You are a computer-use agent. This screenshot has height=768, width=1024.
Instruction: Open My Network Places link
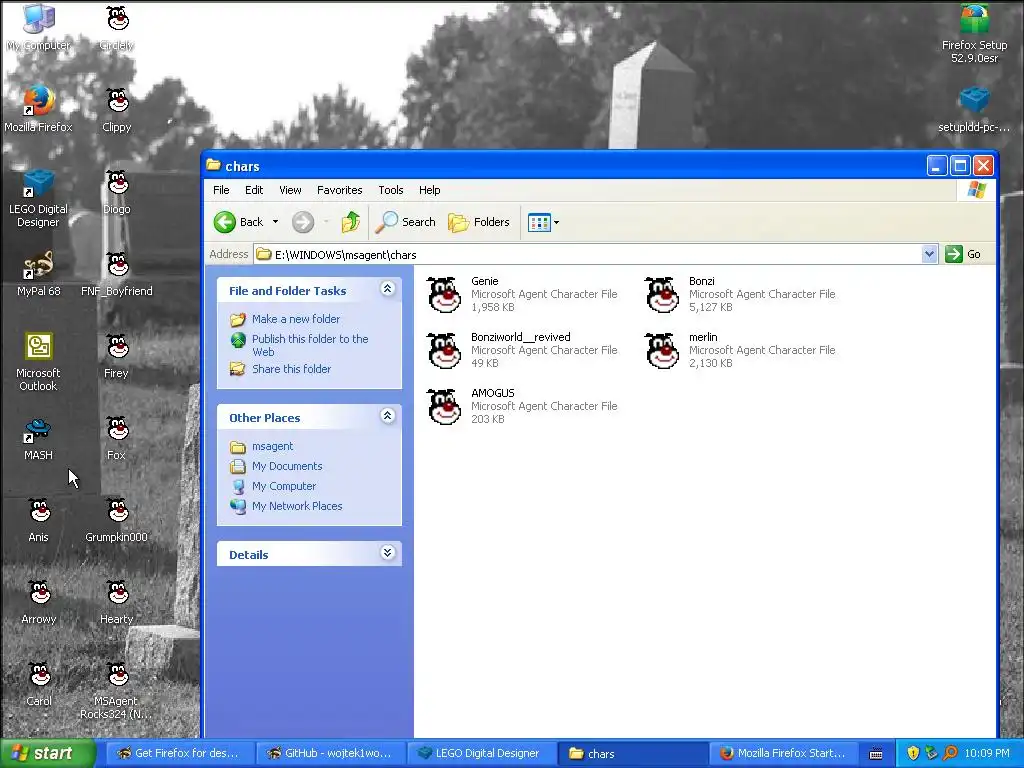297,506
